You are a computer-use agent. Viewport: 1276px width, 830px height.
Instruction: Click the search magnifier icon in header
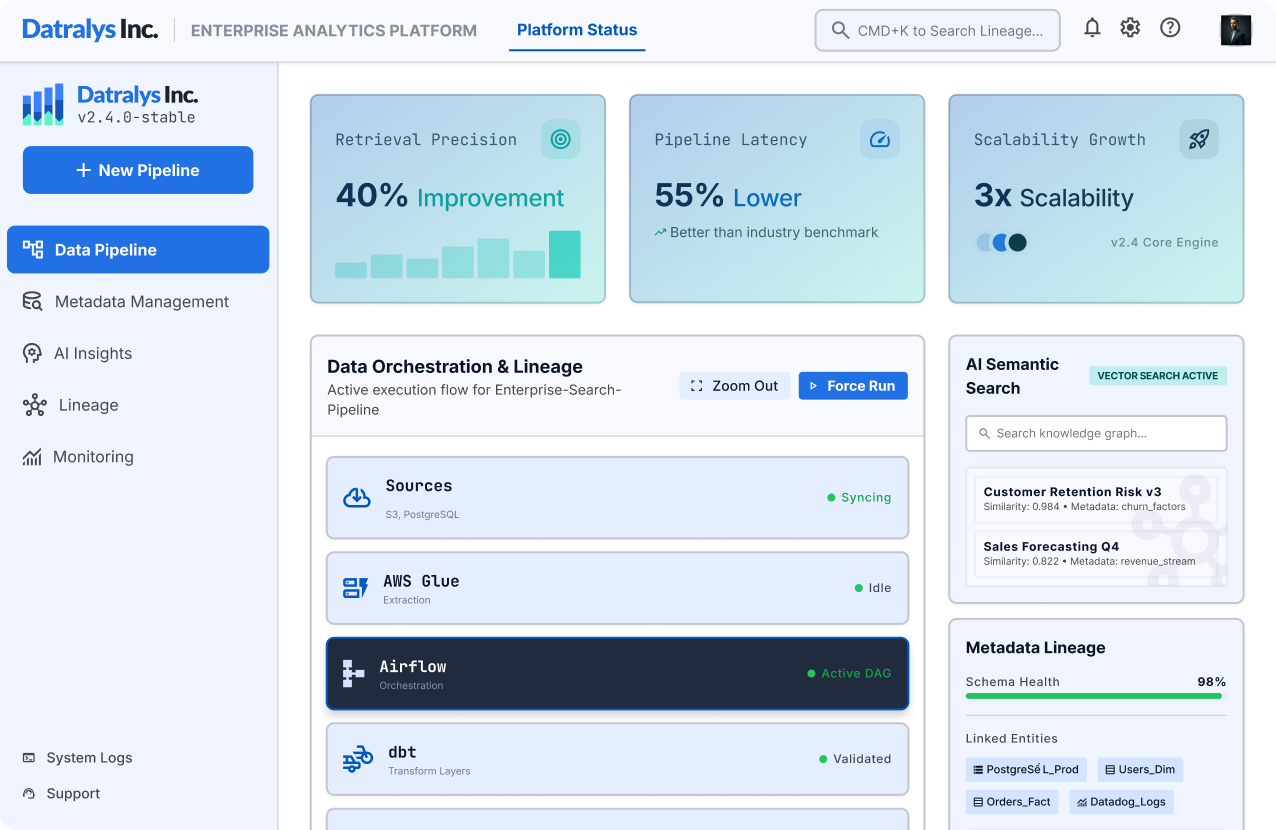(840, 30)
